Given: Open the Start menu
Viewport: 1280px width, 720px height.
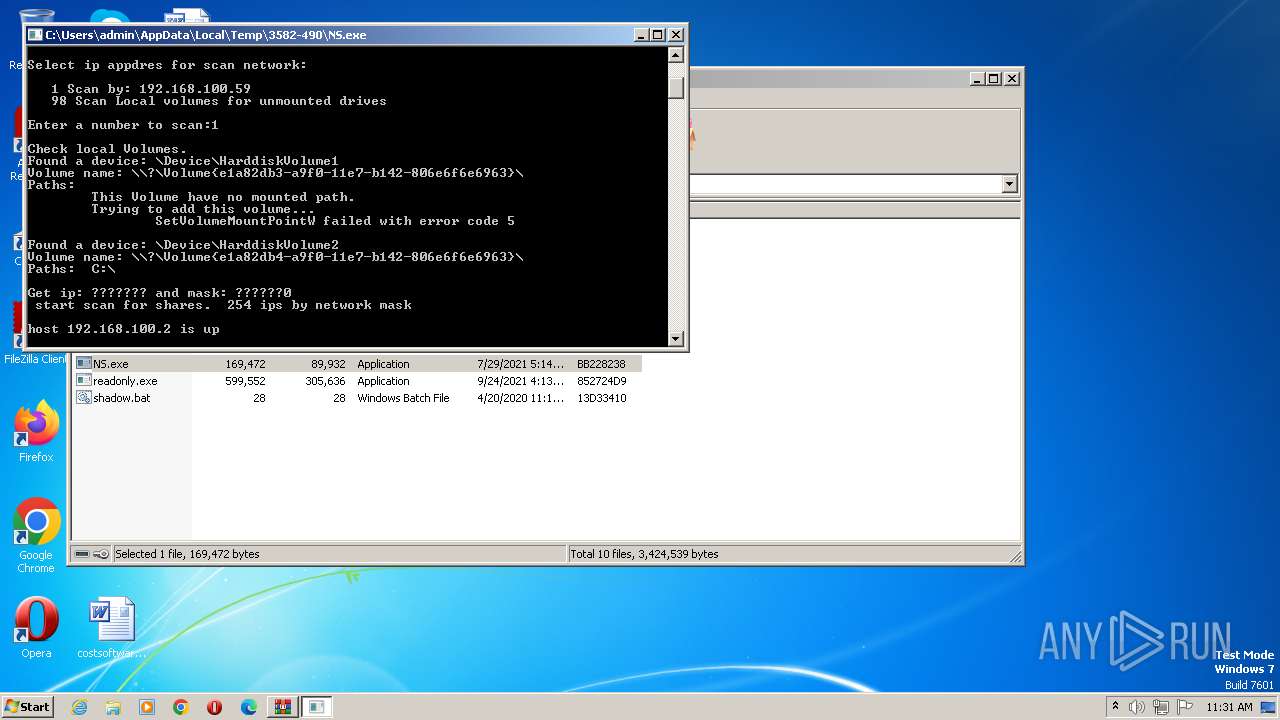Looking at the screenshot, I should (x=28, y=707).
